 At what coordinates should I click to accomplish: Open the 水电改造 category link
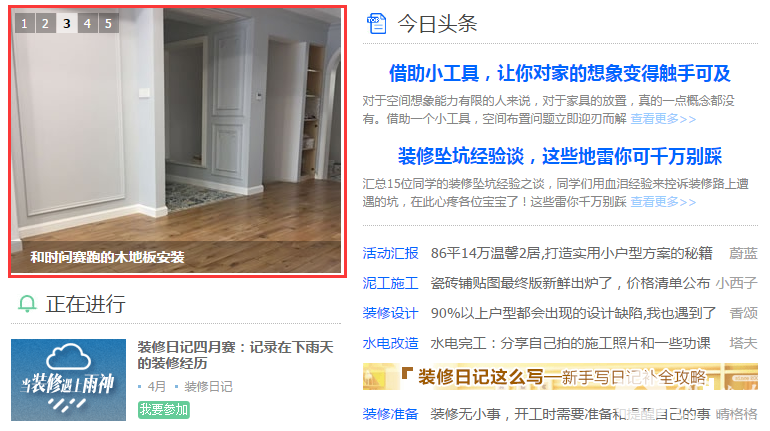coord(390,343)
